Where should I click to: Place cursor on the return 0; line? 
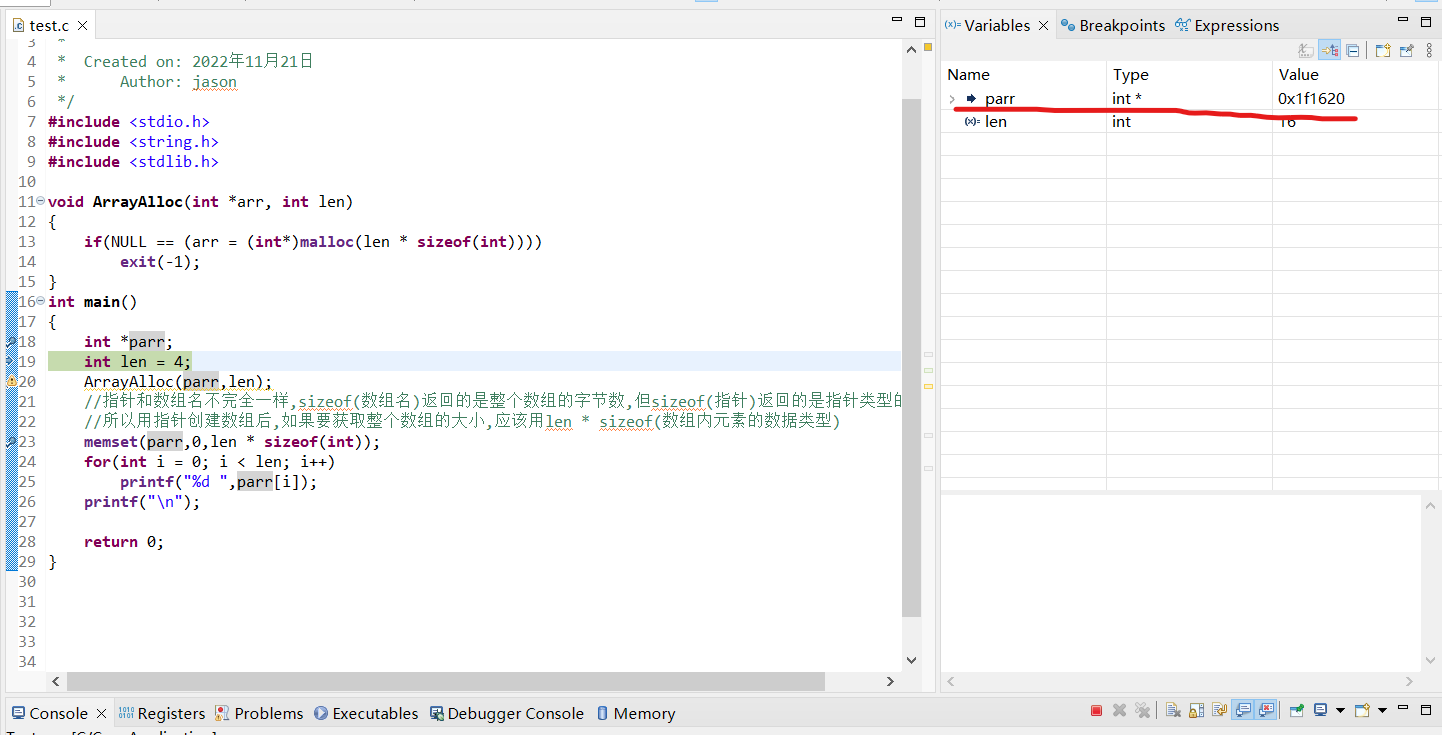[124, 542]
